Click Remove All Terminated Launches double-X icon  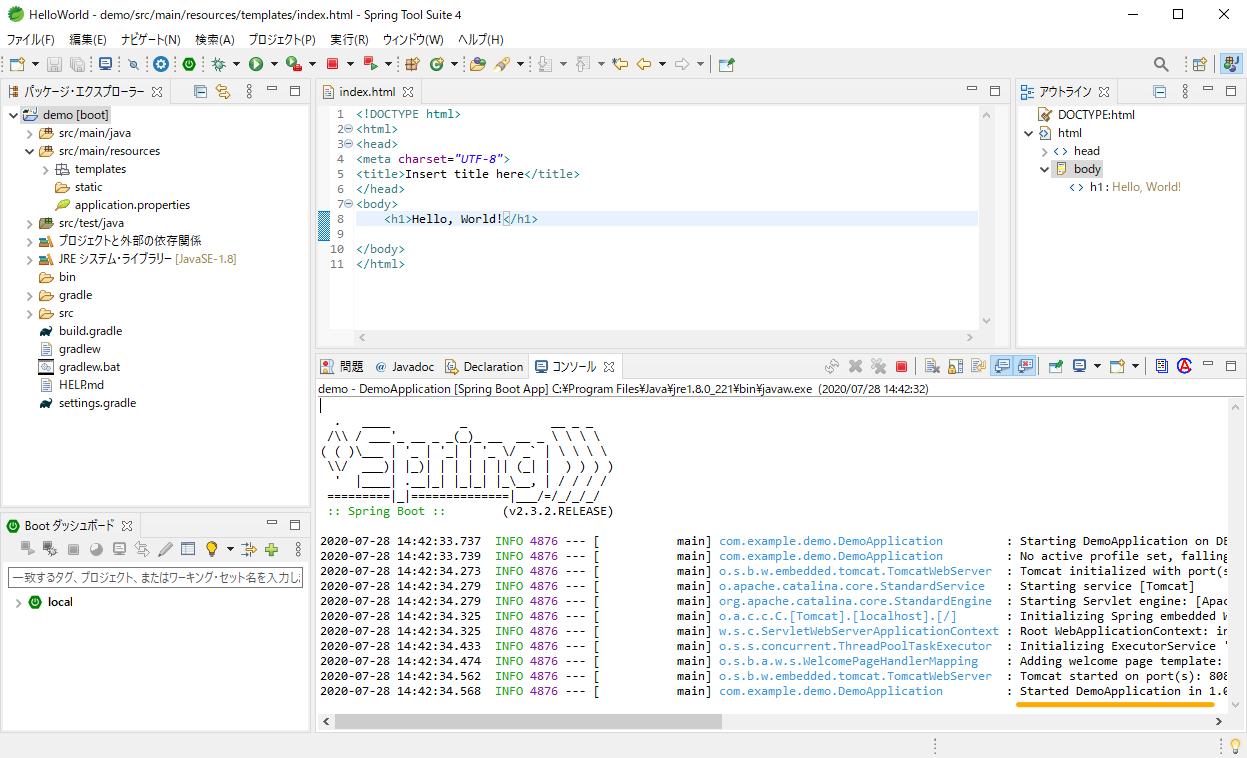point(878,367)
